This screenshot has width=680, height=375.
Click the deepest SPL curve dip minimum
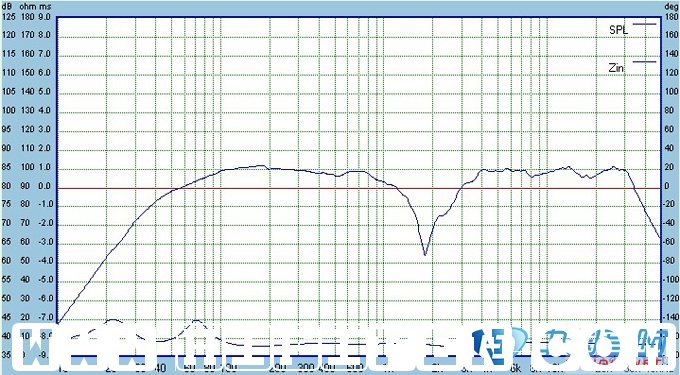tap(425, 255)
